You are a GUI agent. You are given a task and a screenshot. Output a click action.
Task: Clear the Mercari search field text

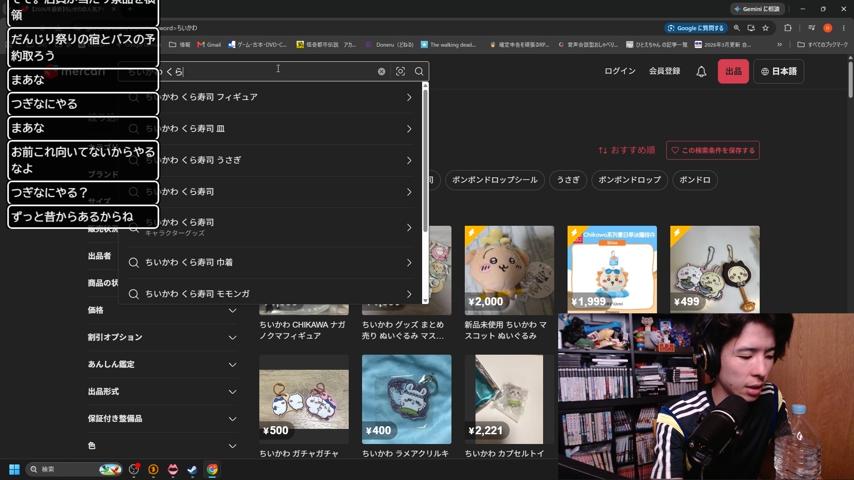381,71
